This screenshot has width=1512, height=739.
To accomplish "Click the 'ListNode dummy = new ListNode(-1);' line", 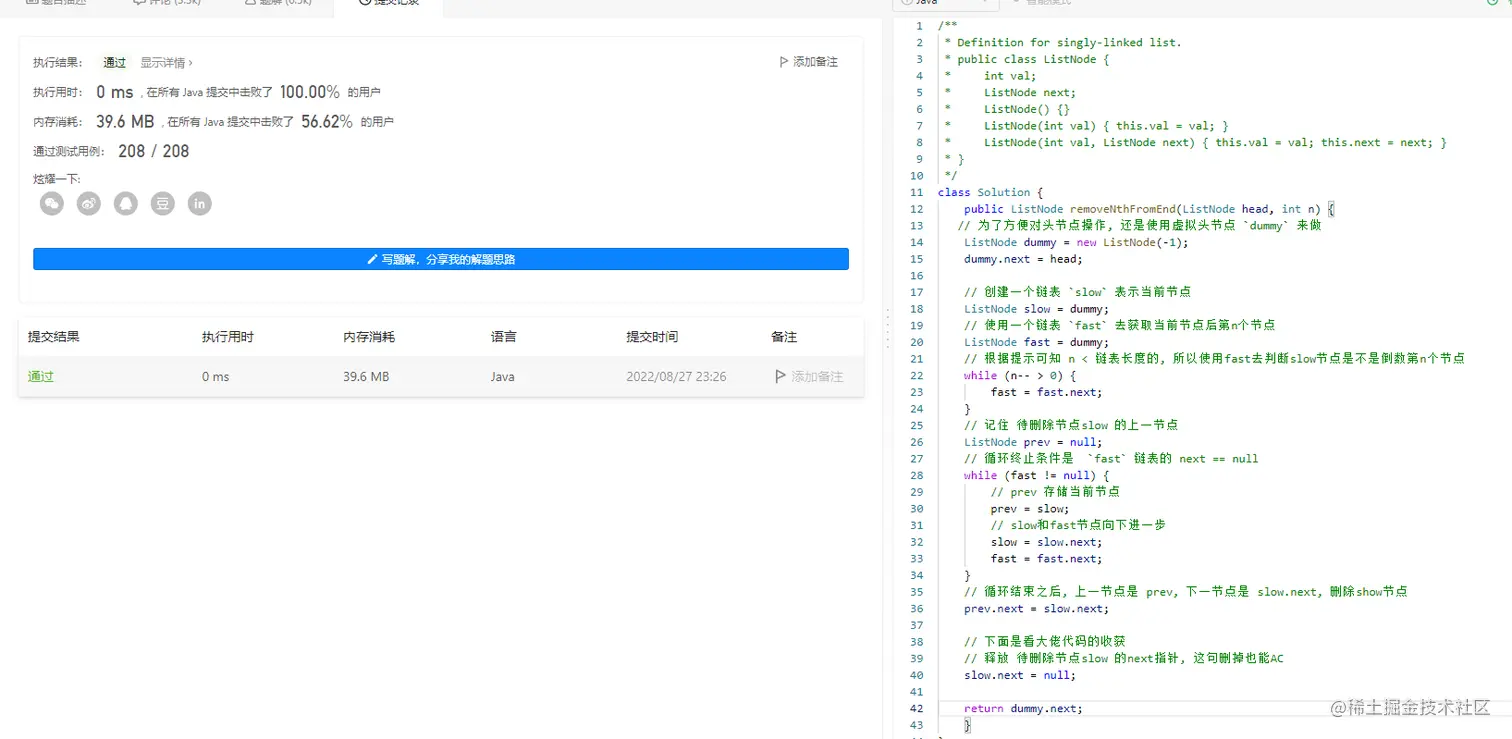I will (x=1076, y=242).
